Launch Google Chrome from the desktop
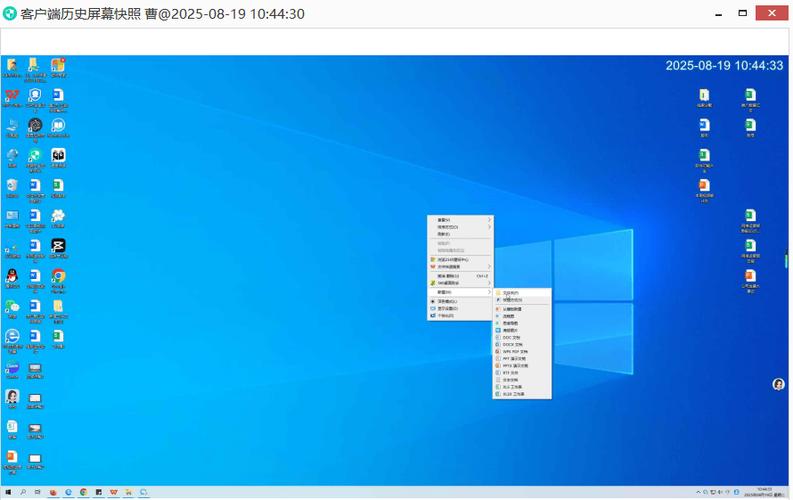 (58, 280)
